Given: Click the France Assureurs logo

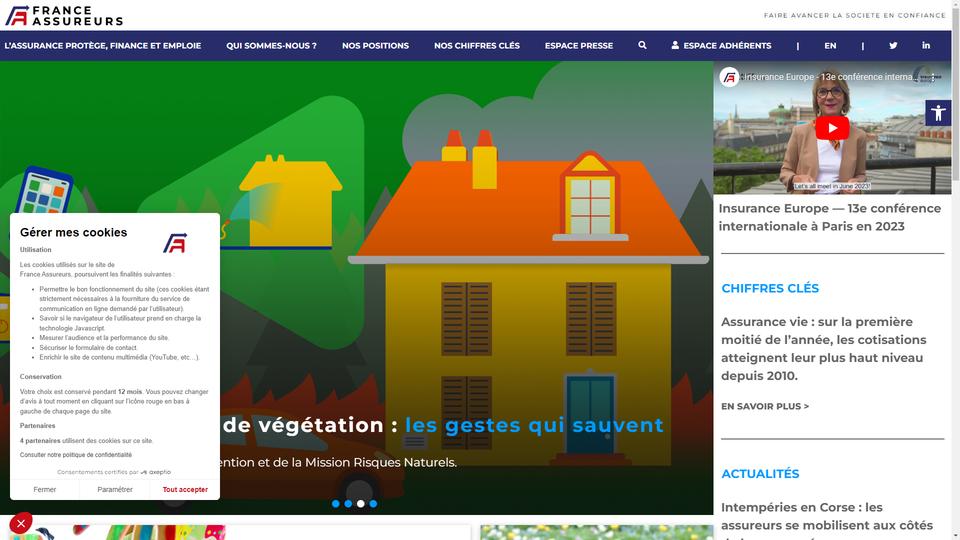Looking at the screenshot, I should [64, 16].
